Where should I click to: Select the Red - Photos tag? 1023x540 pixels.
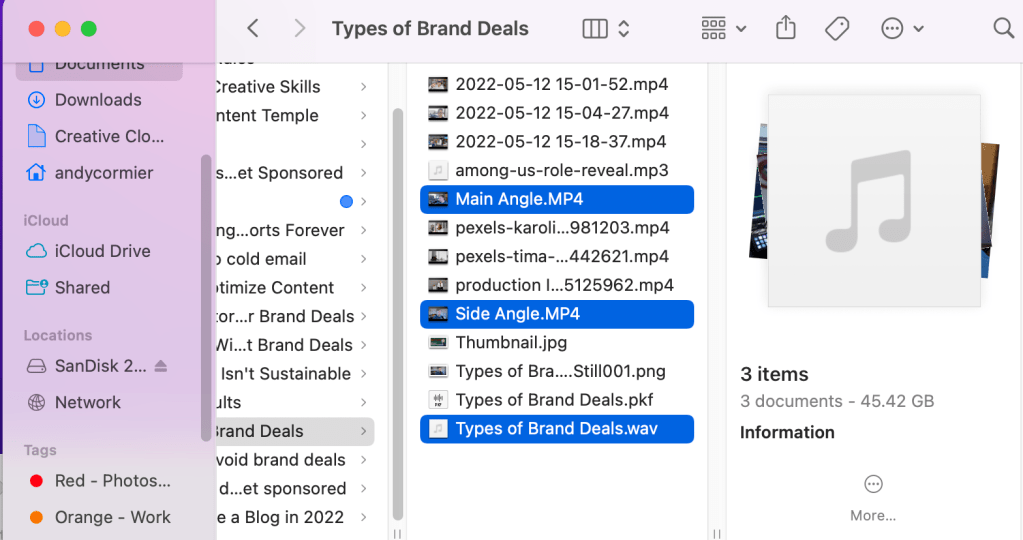click(112, 481)
